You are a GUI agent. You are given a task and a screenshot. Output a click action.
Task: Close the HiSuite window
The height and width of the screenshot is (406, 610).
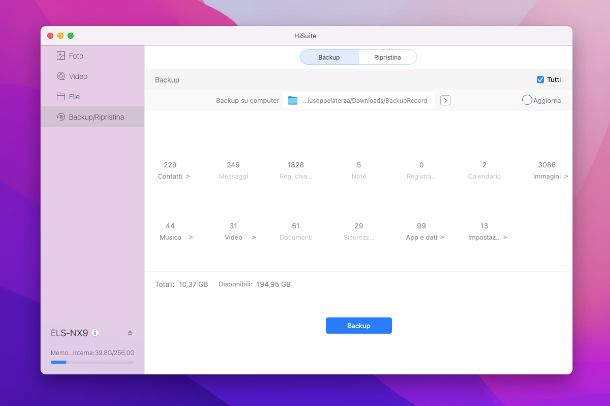50,36
